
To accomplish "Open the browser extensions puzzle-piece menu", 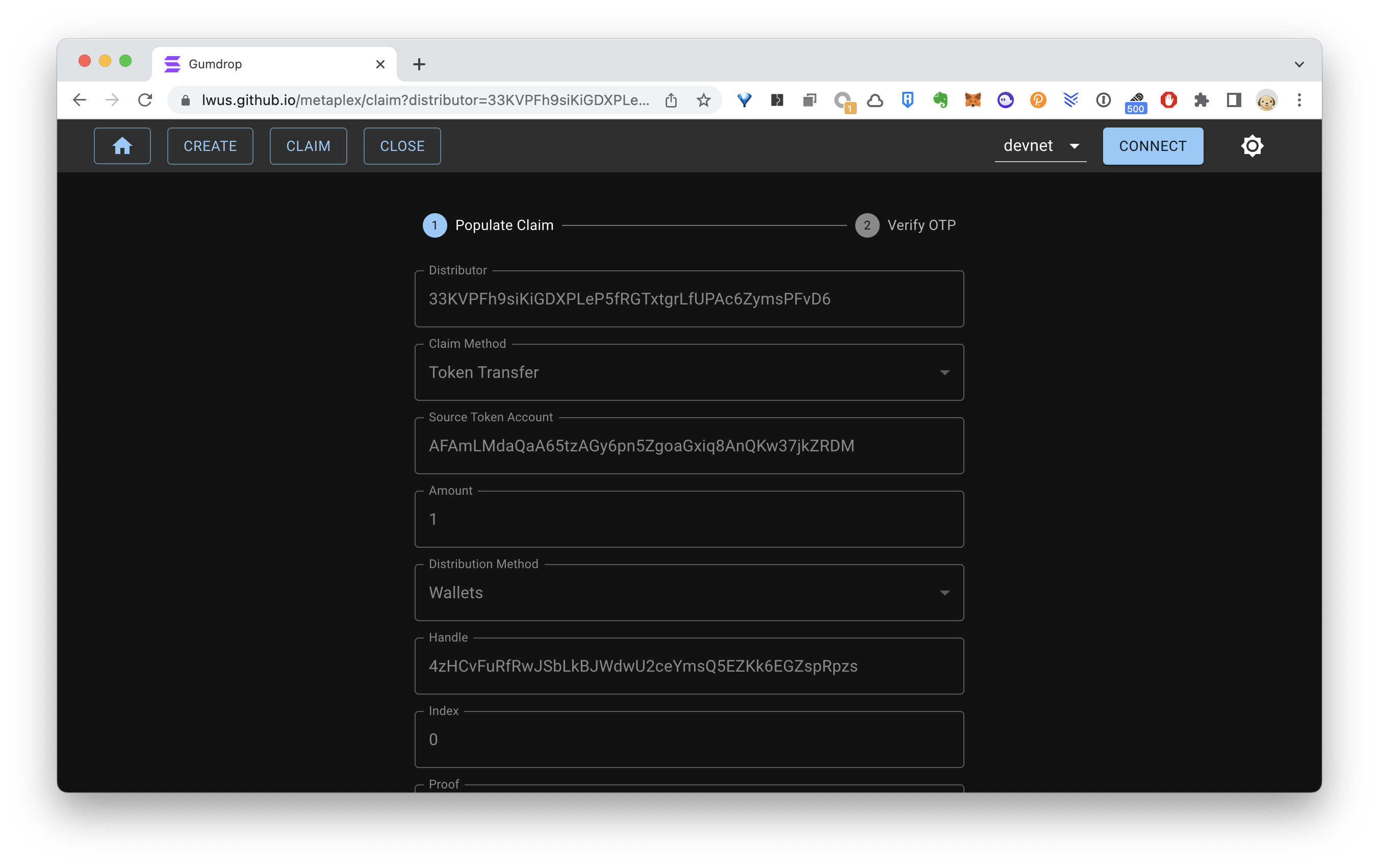I will [x=1202, y=100].
